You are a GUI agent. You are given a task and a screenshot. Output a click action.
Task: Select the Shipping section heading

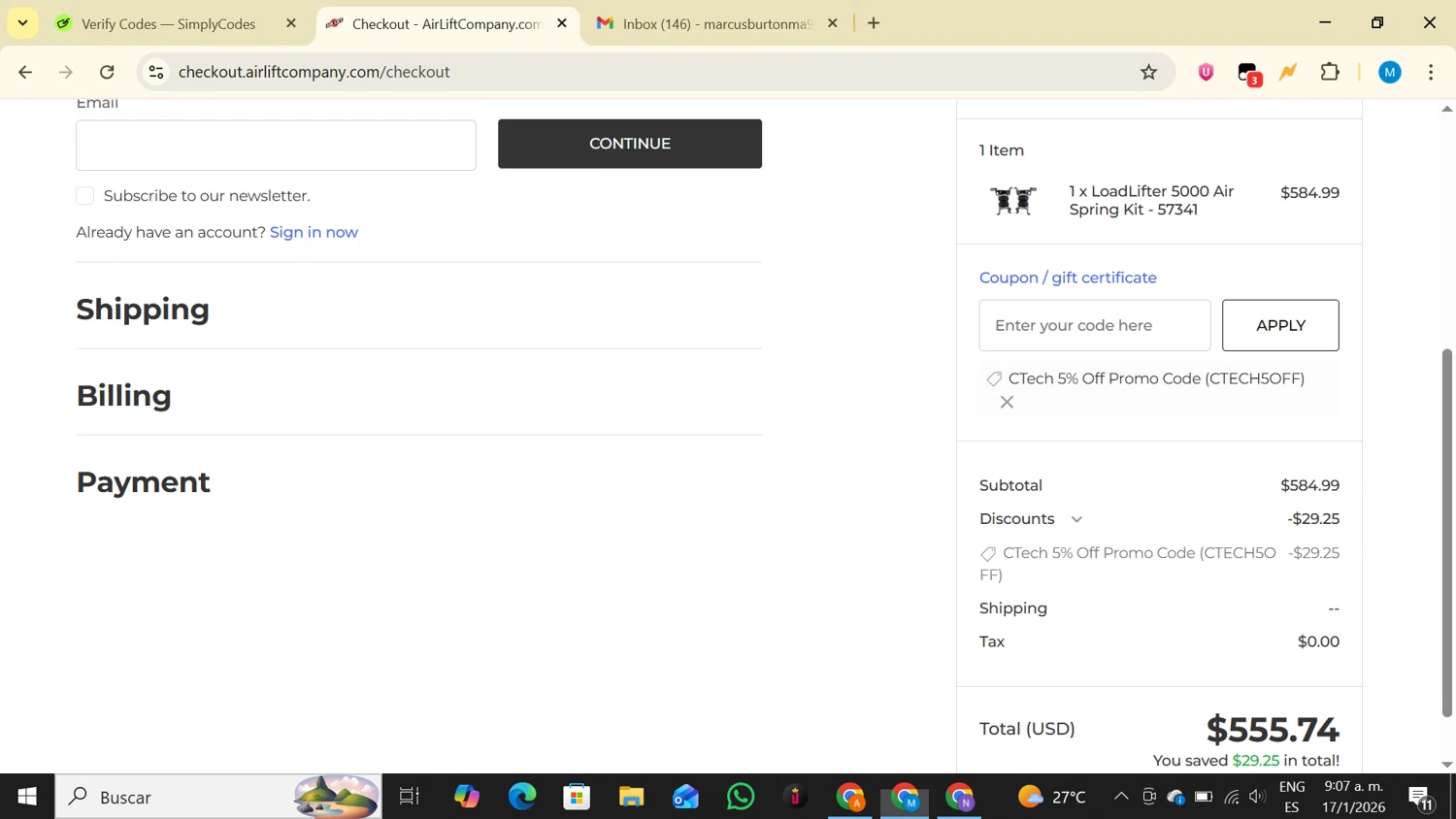[x=143, y=309]
